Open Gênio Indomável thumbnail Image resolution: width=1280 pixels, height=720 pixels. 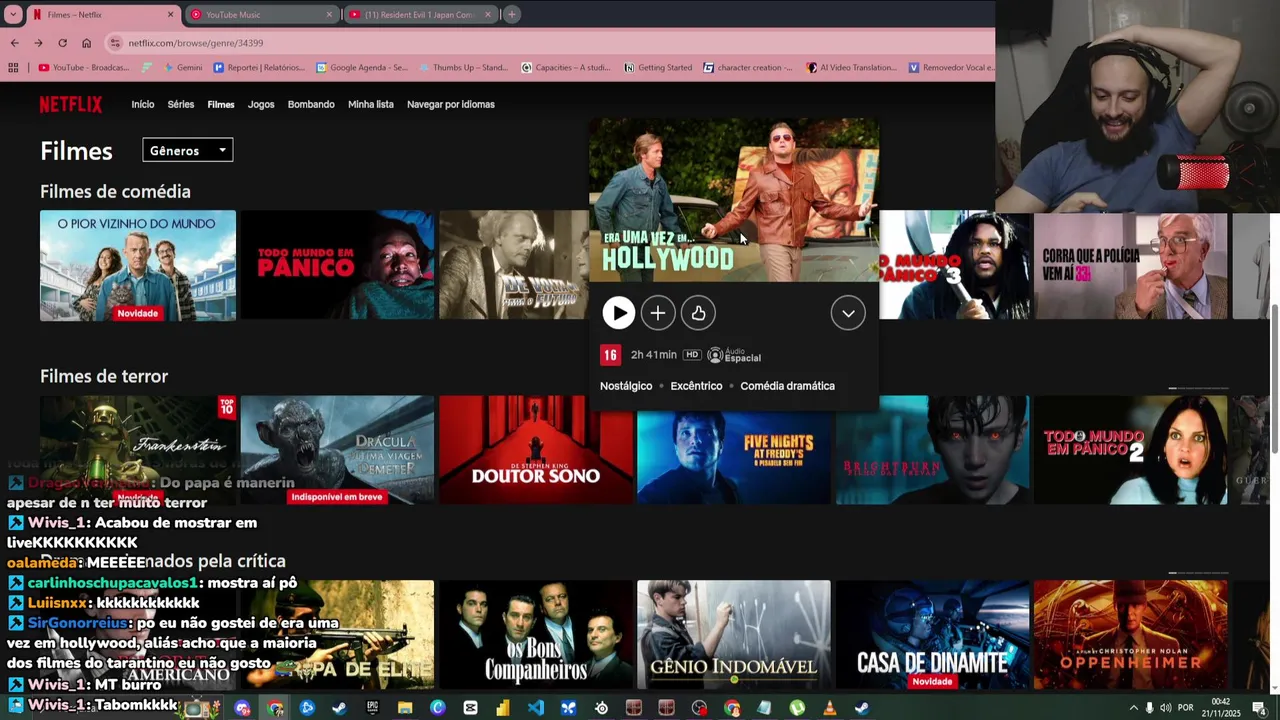[x=734, y=635]
